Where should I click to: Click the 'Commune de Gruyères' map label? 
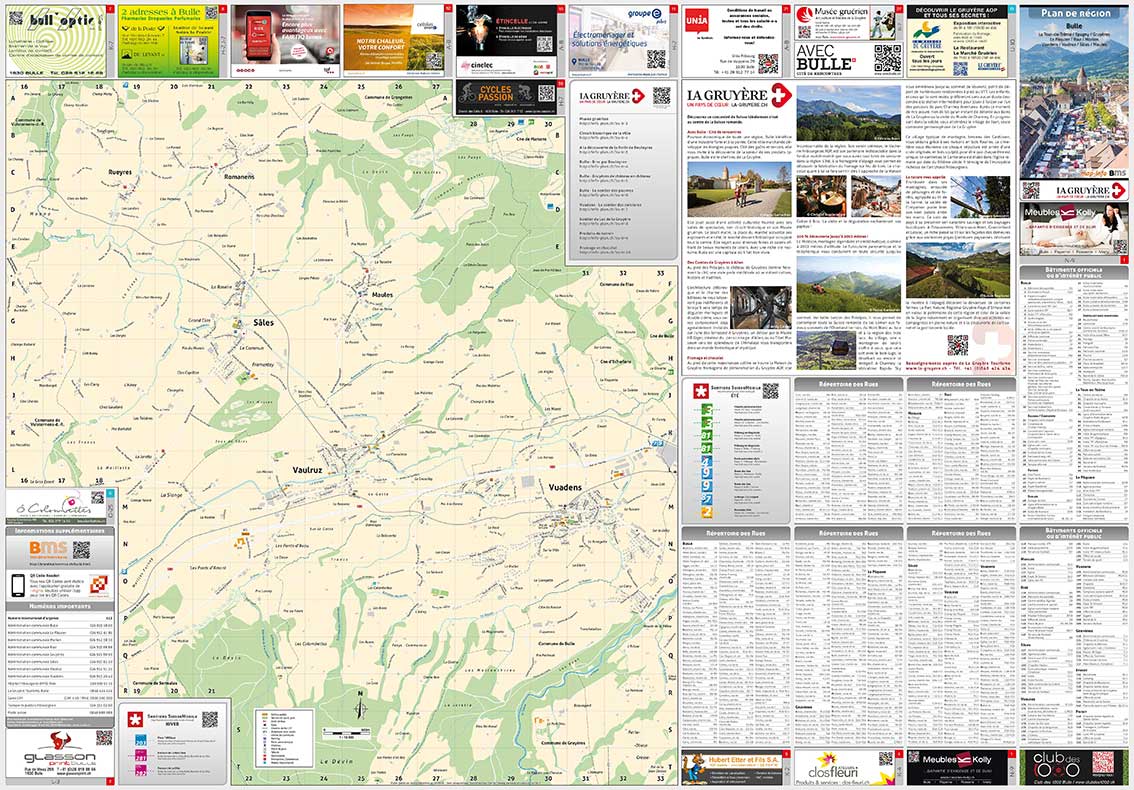pyautogui.click(x=563, y=743)
